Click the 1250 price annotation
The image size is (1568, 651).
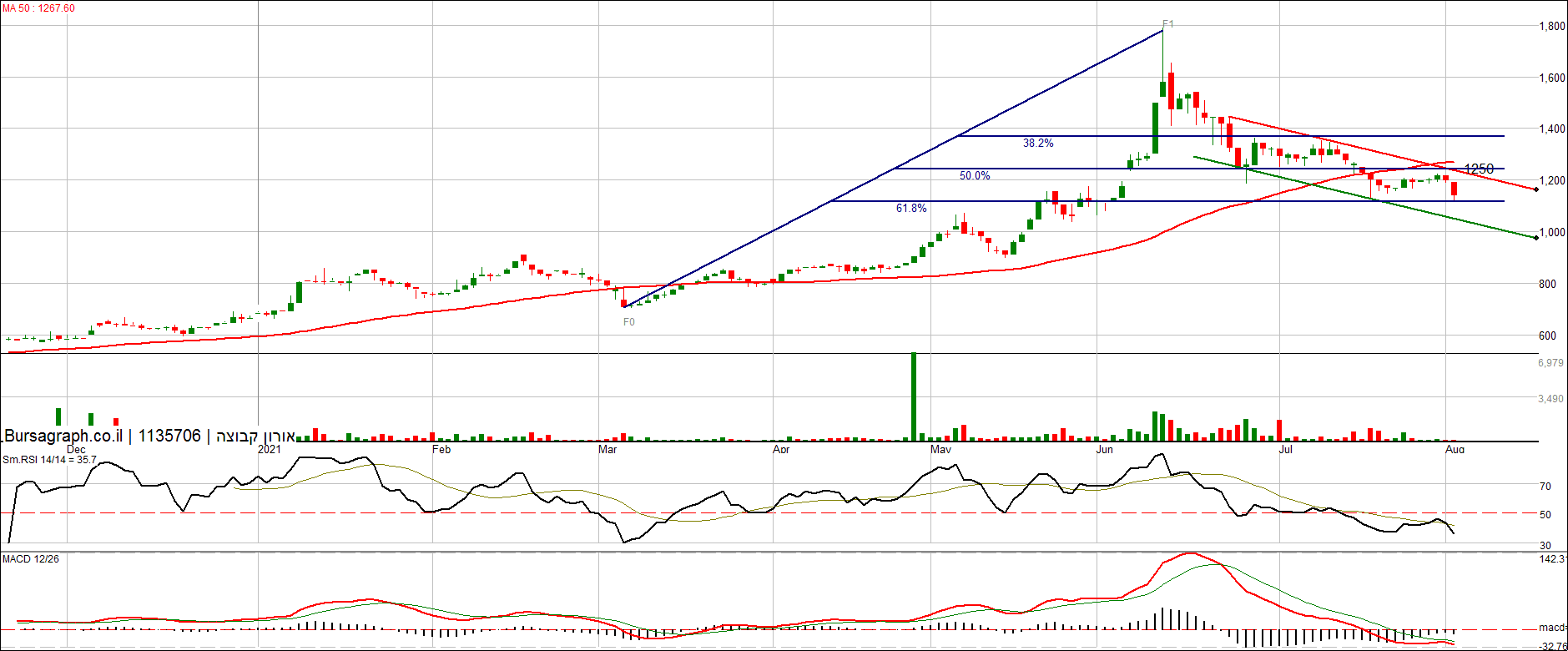coord(1479,169)
